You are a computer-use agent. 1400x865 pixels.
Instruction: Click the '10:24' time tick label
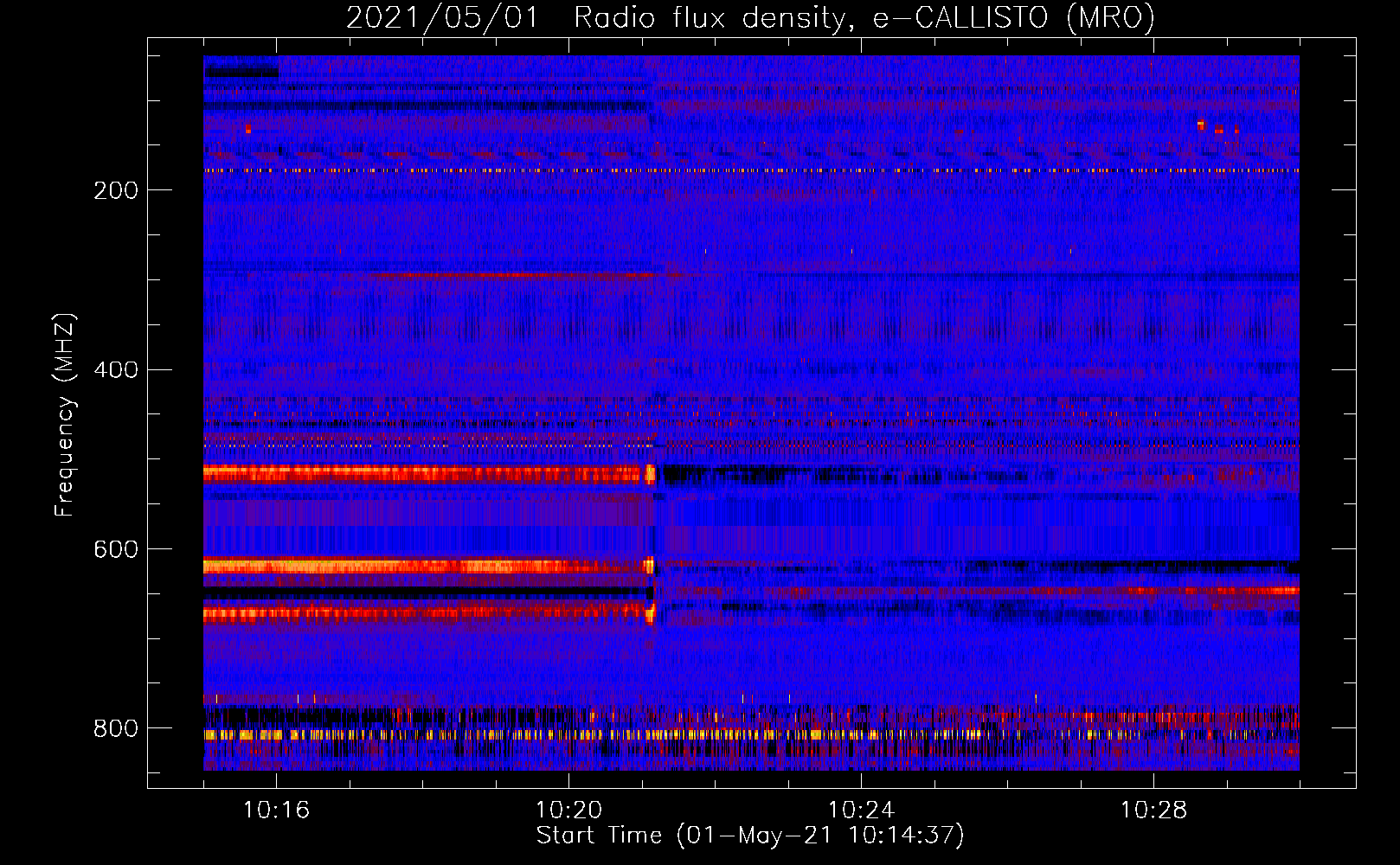[861, 810]
